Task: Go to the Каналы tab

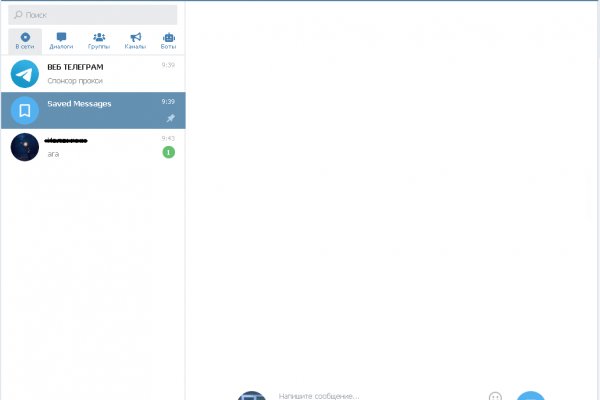Action: pyautogui.click(x=135, y=41)
